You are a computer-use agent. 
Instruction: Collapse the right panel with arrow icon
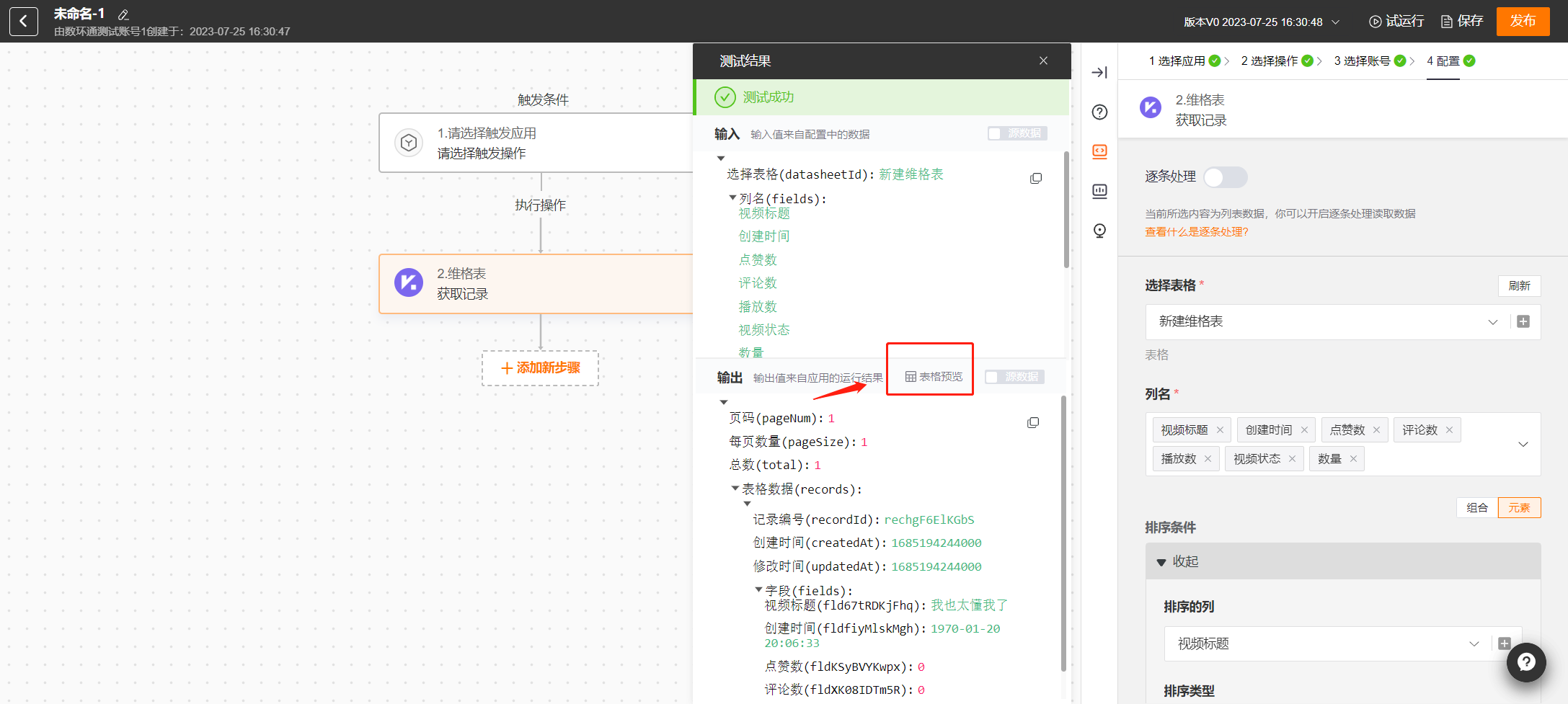pyautogui.click(x=1099, y=72)
